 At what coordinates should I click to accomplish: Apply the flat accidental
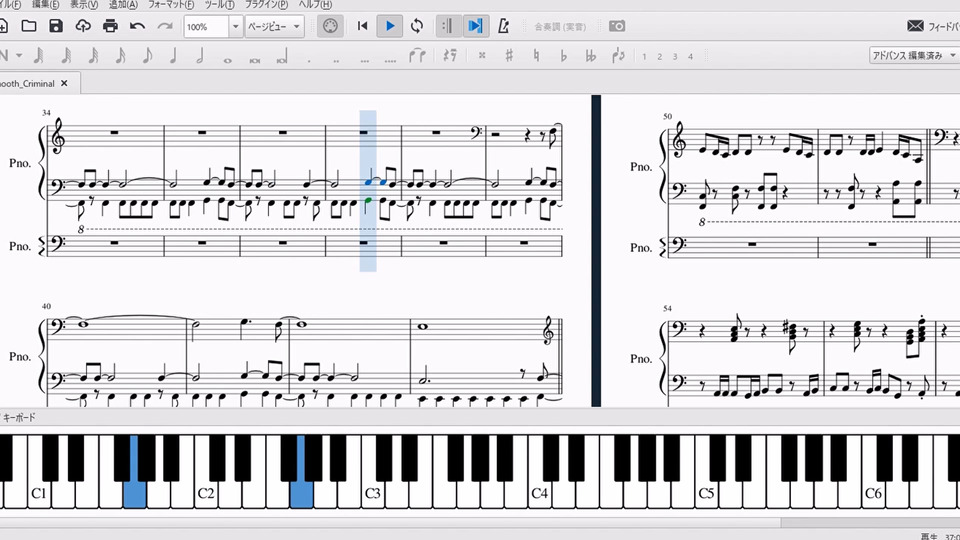point(563,56)
